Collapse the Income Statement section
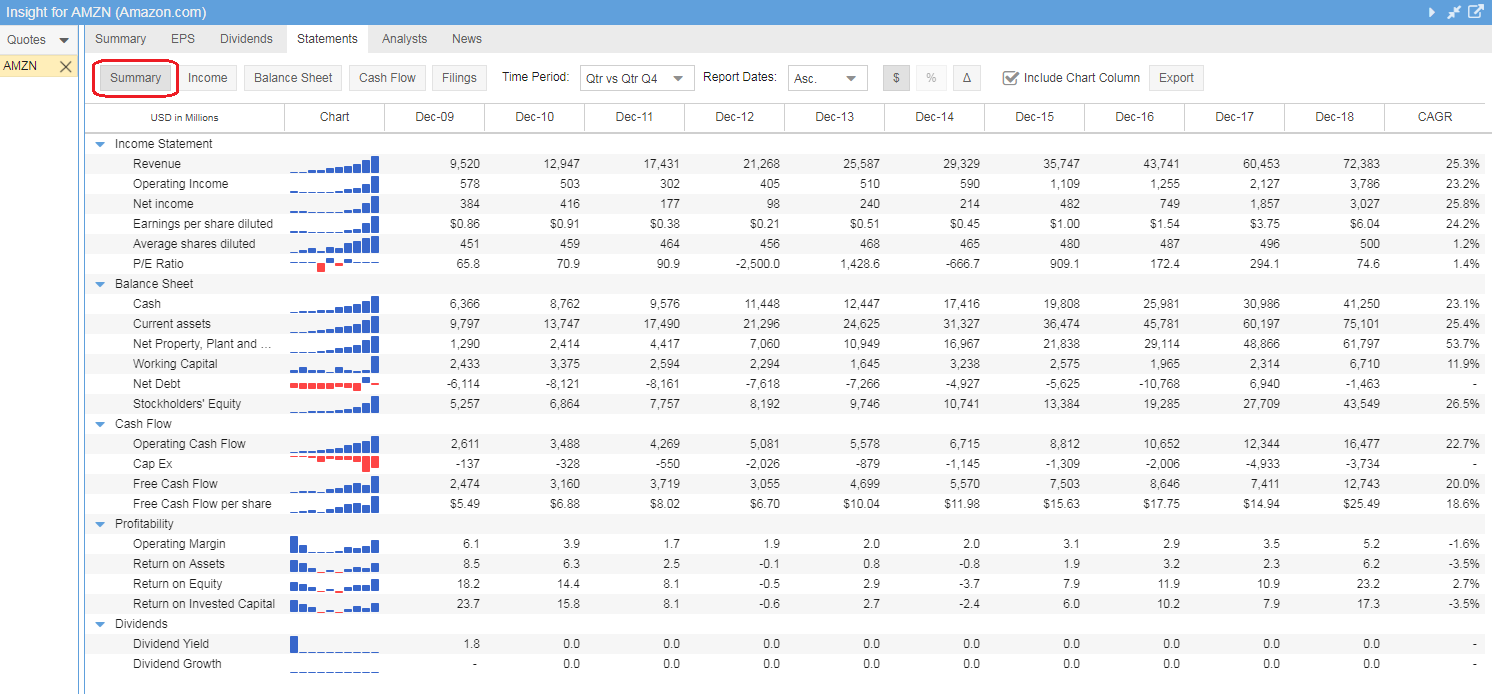 100,144
